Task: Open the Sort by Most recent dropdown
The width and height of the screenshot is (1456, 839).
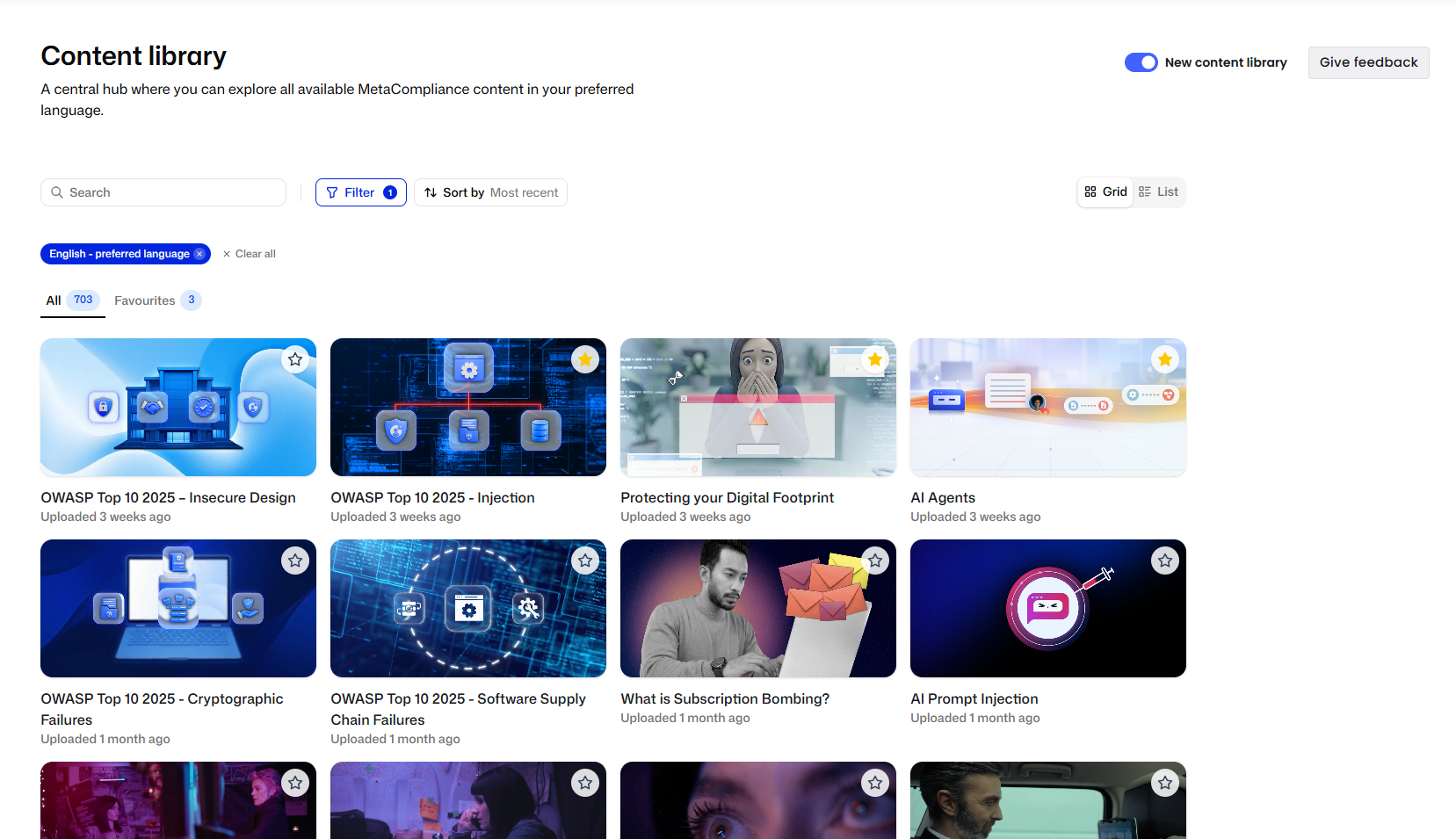Action: click(490, 192)
